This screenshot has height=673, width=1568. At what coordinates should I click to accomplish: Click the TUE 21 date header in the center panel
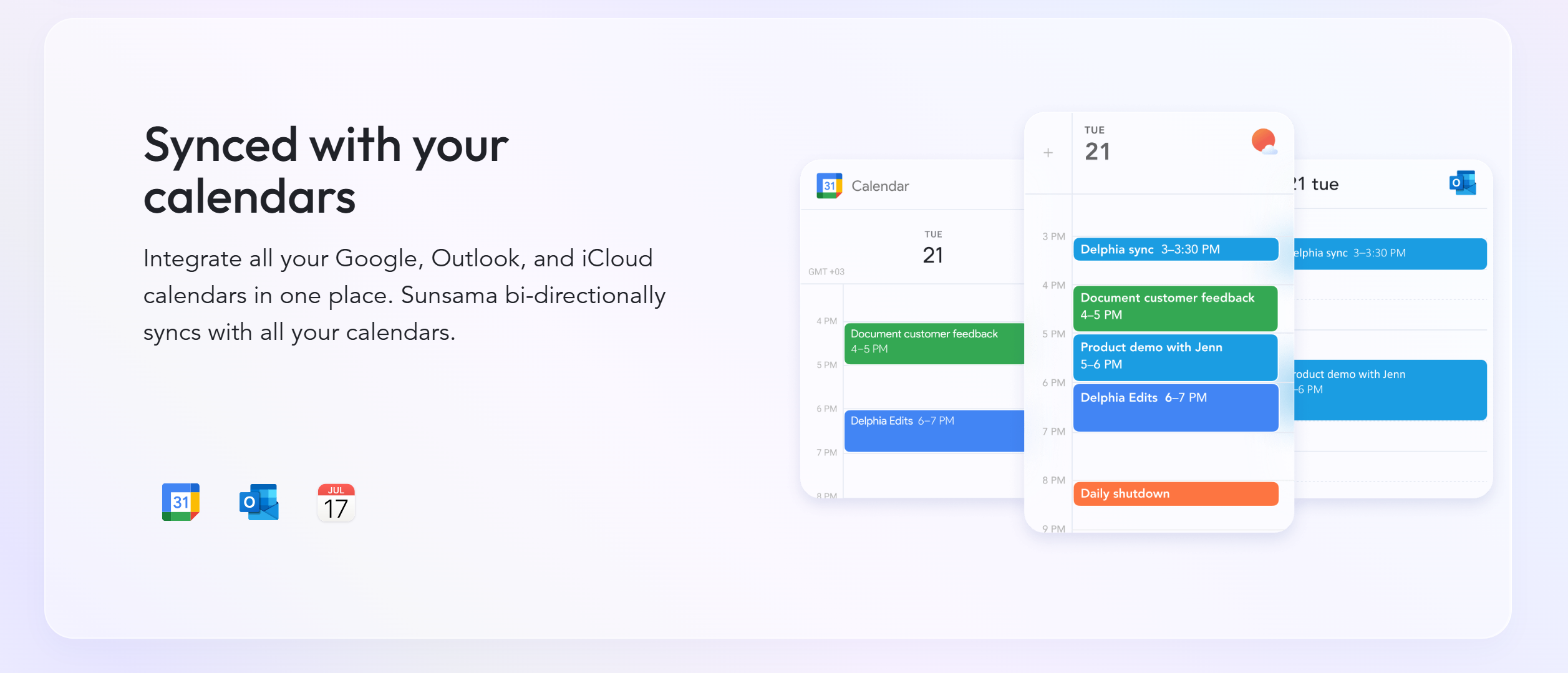(1097, 144)
